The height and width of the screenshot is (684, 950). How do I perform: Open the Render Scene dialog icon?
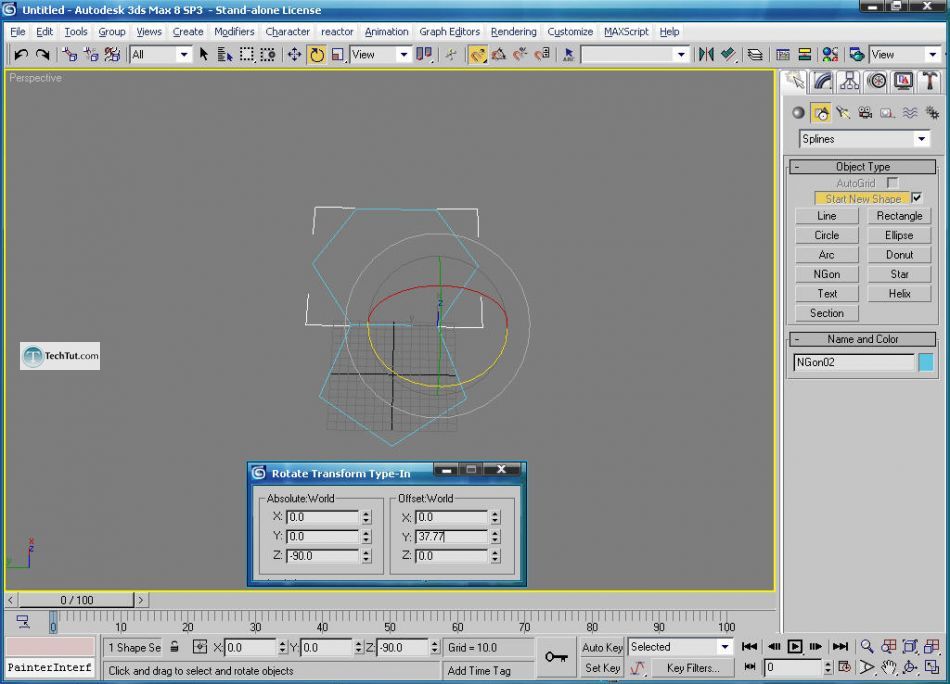pos(856,55)
